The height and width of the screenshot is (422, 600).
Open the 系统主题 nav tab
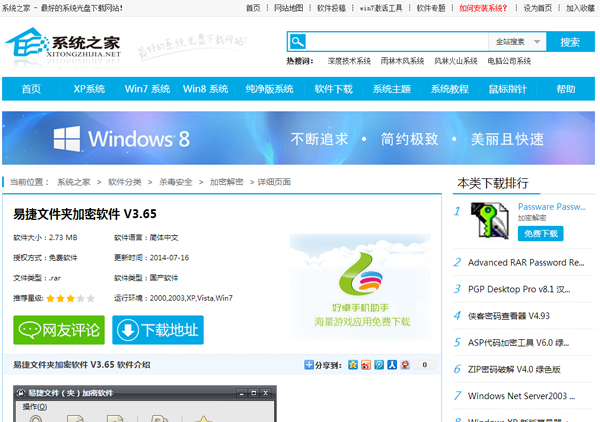[x=392, y=89]
